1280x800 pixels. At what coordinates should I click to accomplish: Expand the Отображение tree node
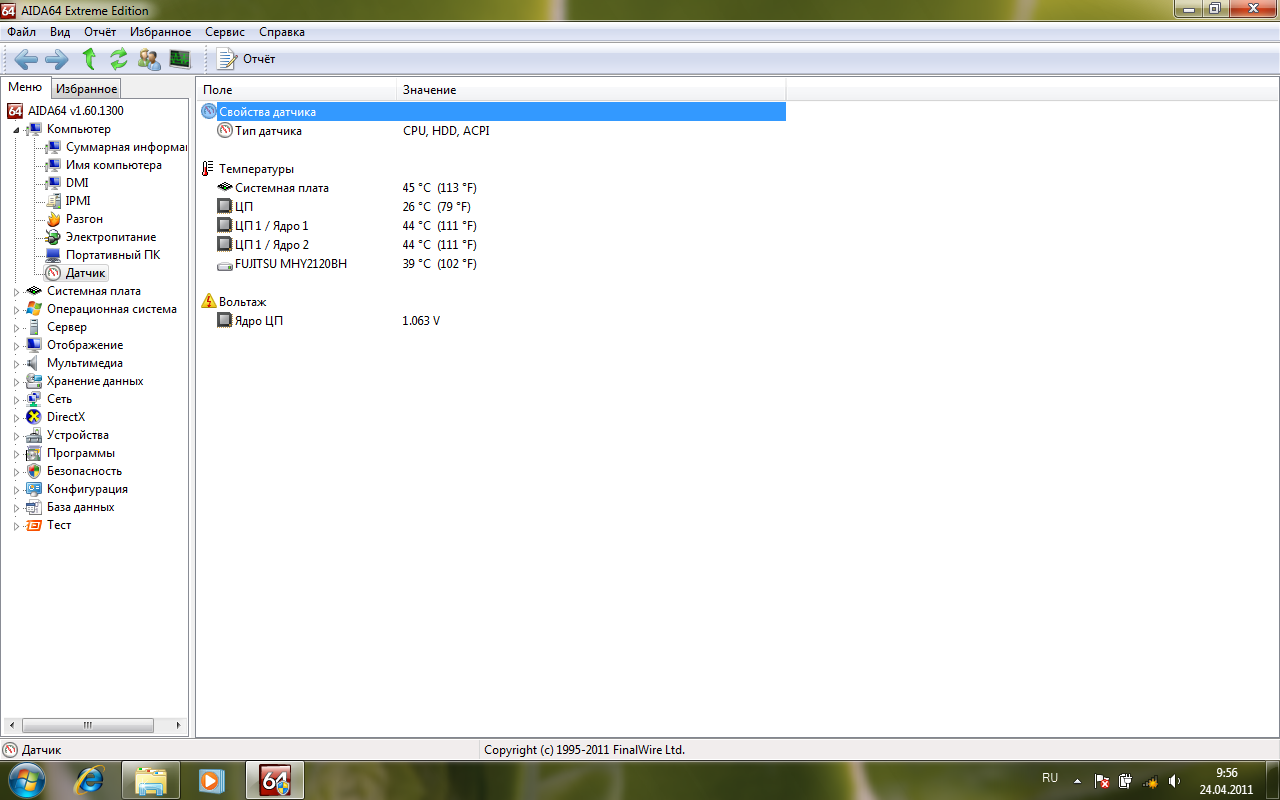click(x=16, y=345)
